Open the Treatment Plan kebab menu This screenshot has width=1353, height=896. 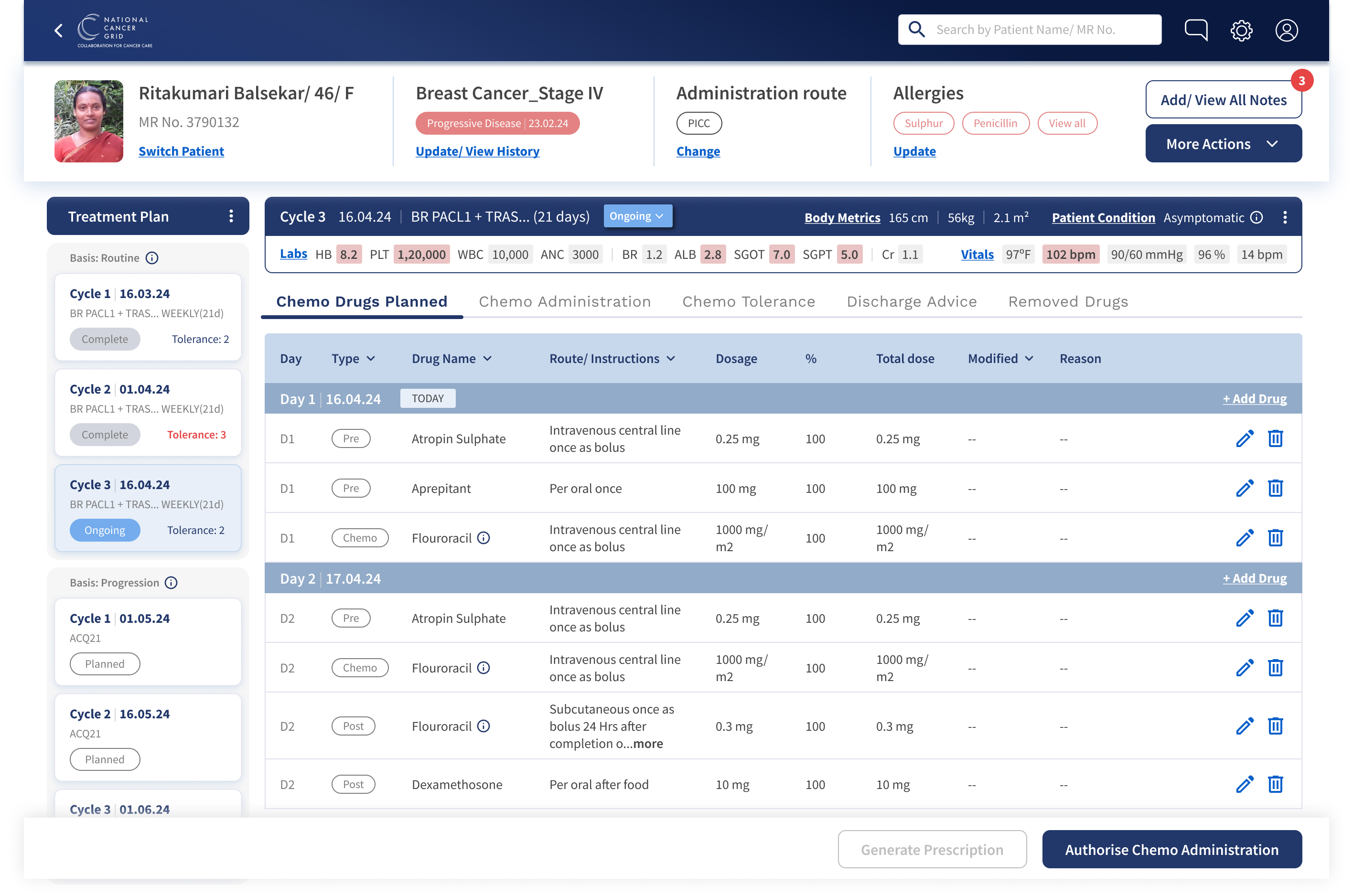(231, 216)
